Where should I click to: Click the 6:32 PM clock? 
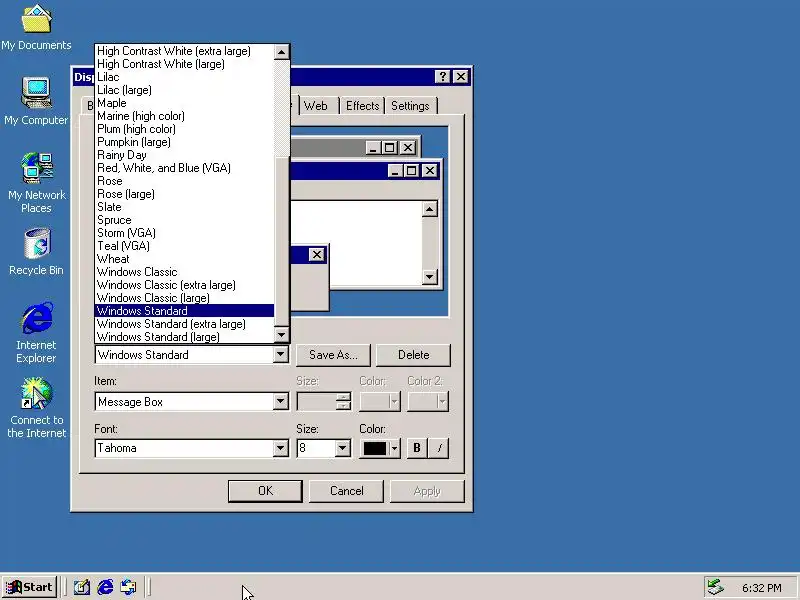click(x=761, y=588)
